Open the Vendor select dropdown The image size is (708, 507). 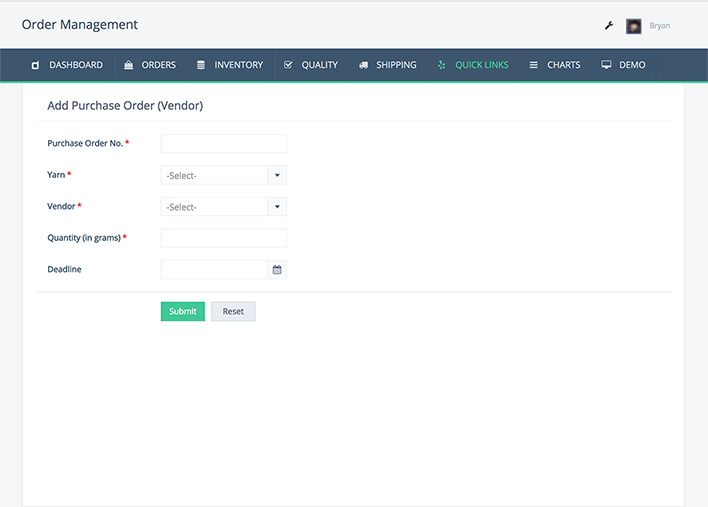(224, 207)
